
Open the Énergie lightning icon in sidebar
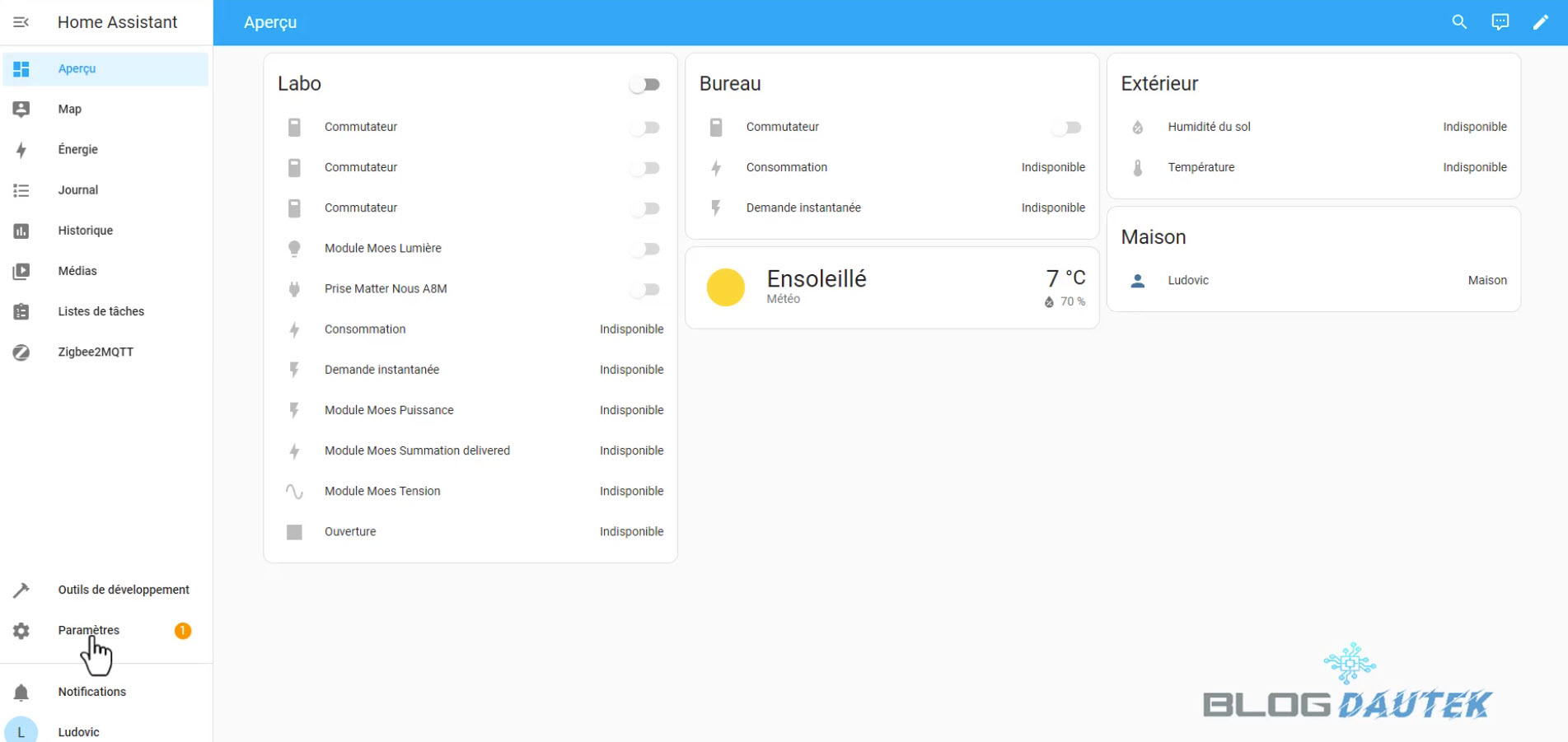(x=21, y=150)
